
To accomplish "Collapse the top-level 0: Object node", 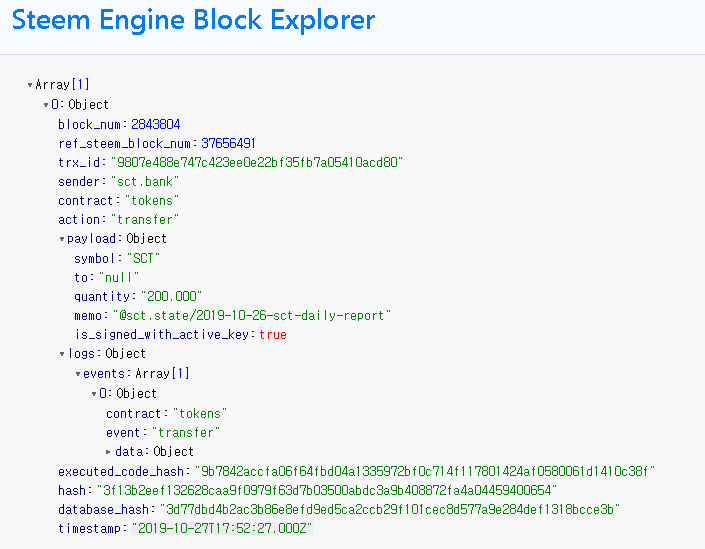I will click(47, 105).
